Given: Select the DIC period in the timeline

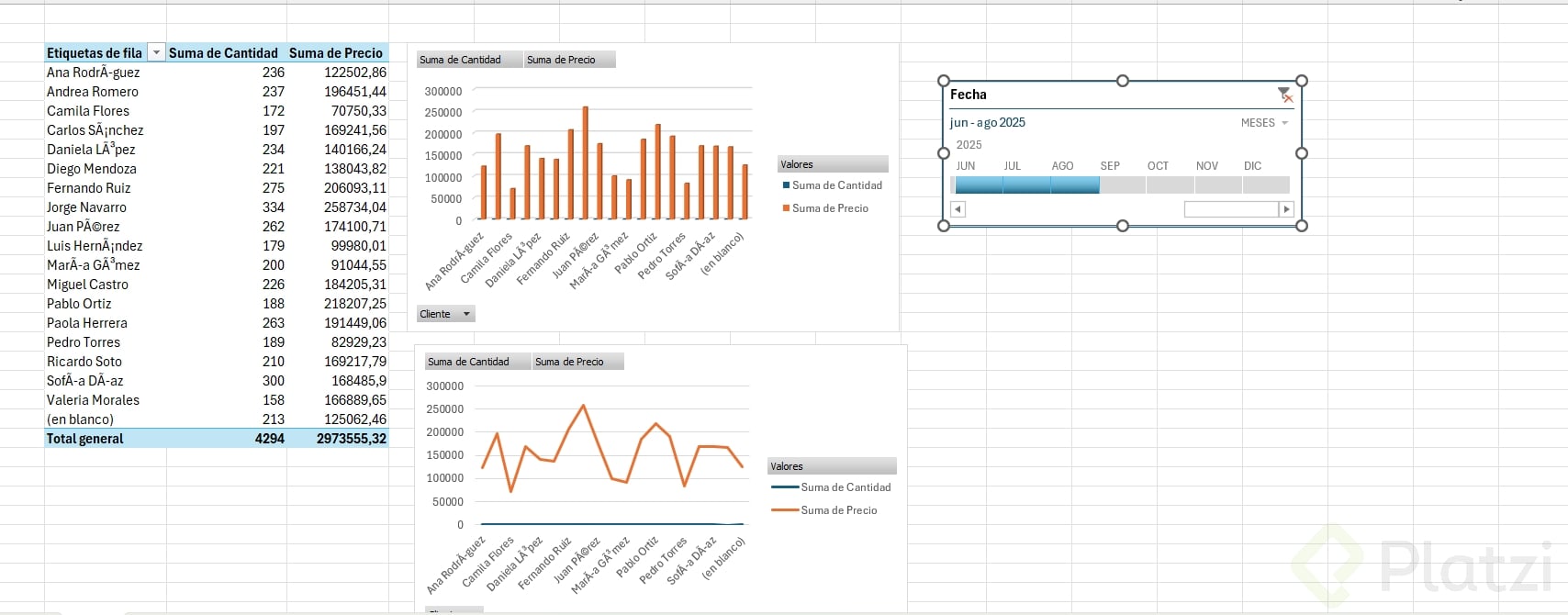Looking at the screenshot, I should (x=1266, y=184).
